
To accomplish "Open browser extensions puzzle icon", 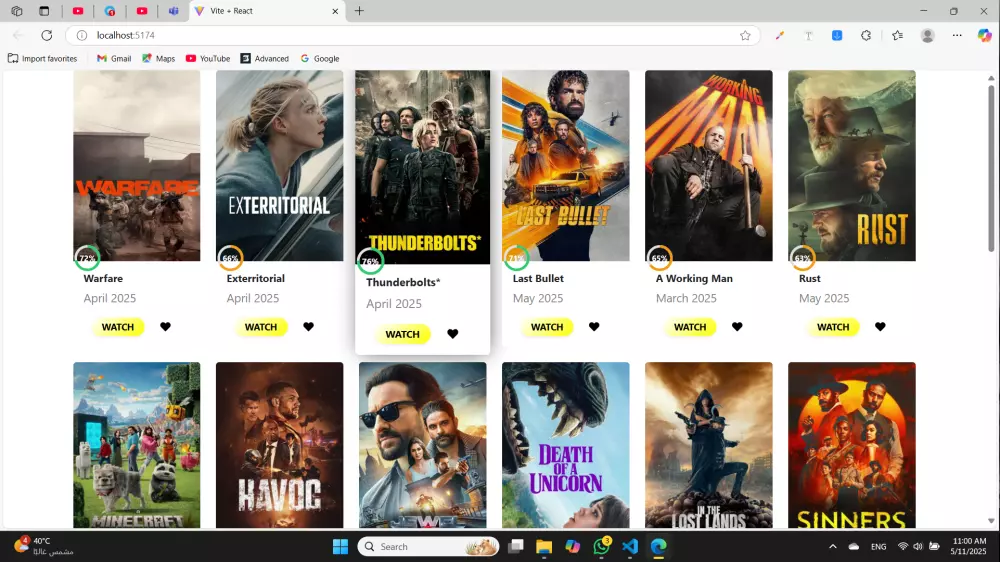I will [866, 35].
